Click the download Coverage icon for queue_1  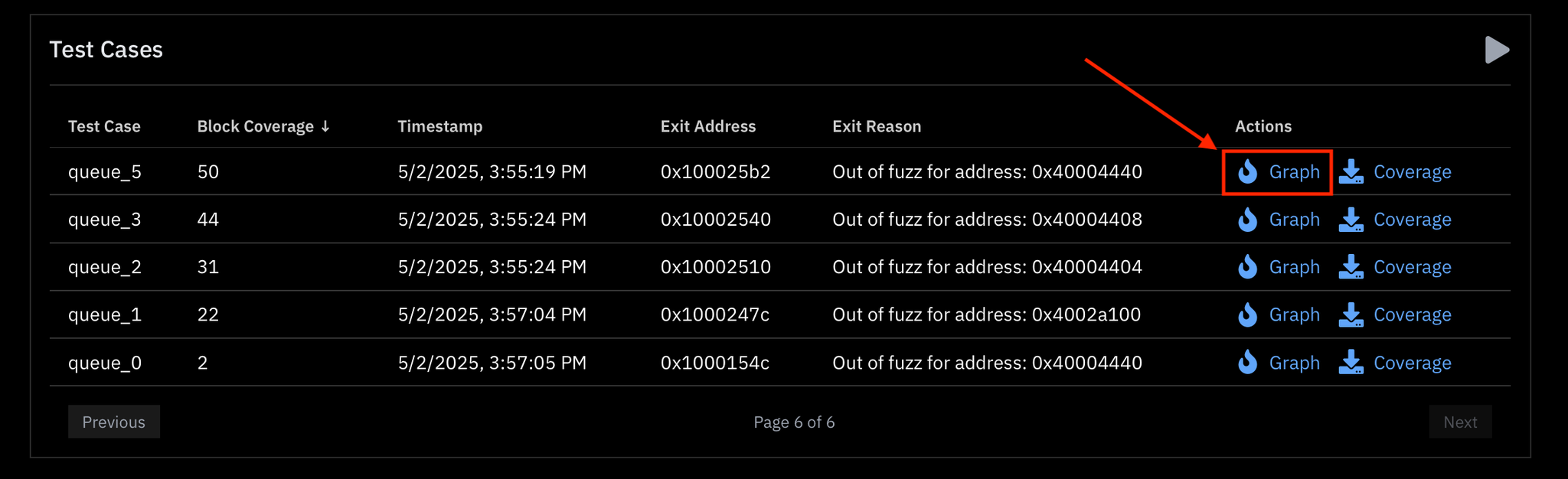coord(1351,314)
